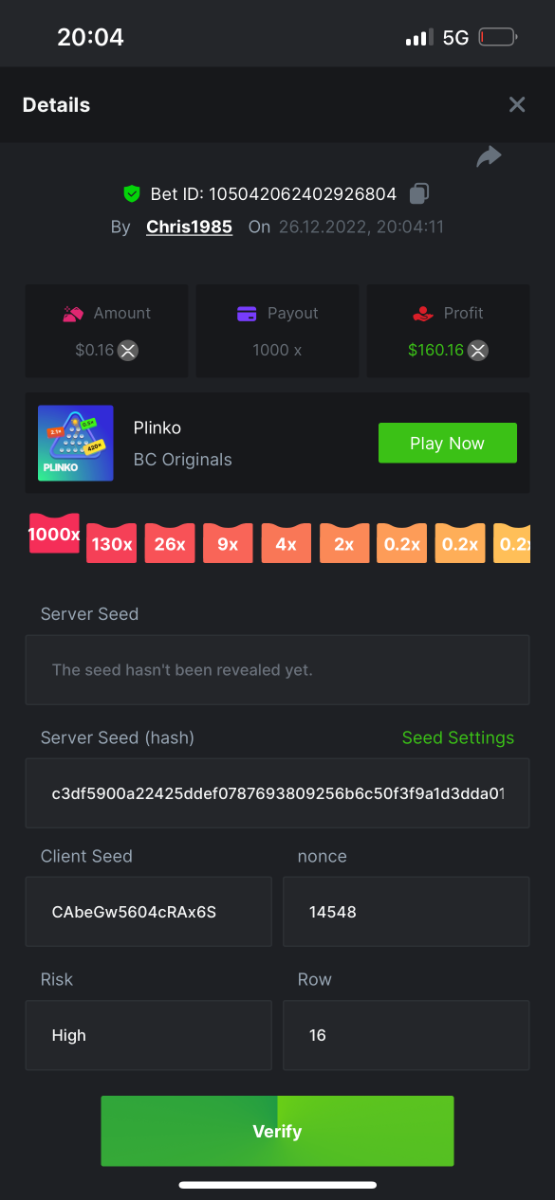Select the 1000x multiplier chip
This screenshot has height=1200, width=555.
click(x=54, y=534)
